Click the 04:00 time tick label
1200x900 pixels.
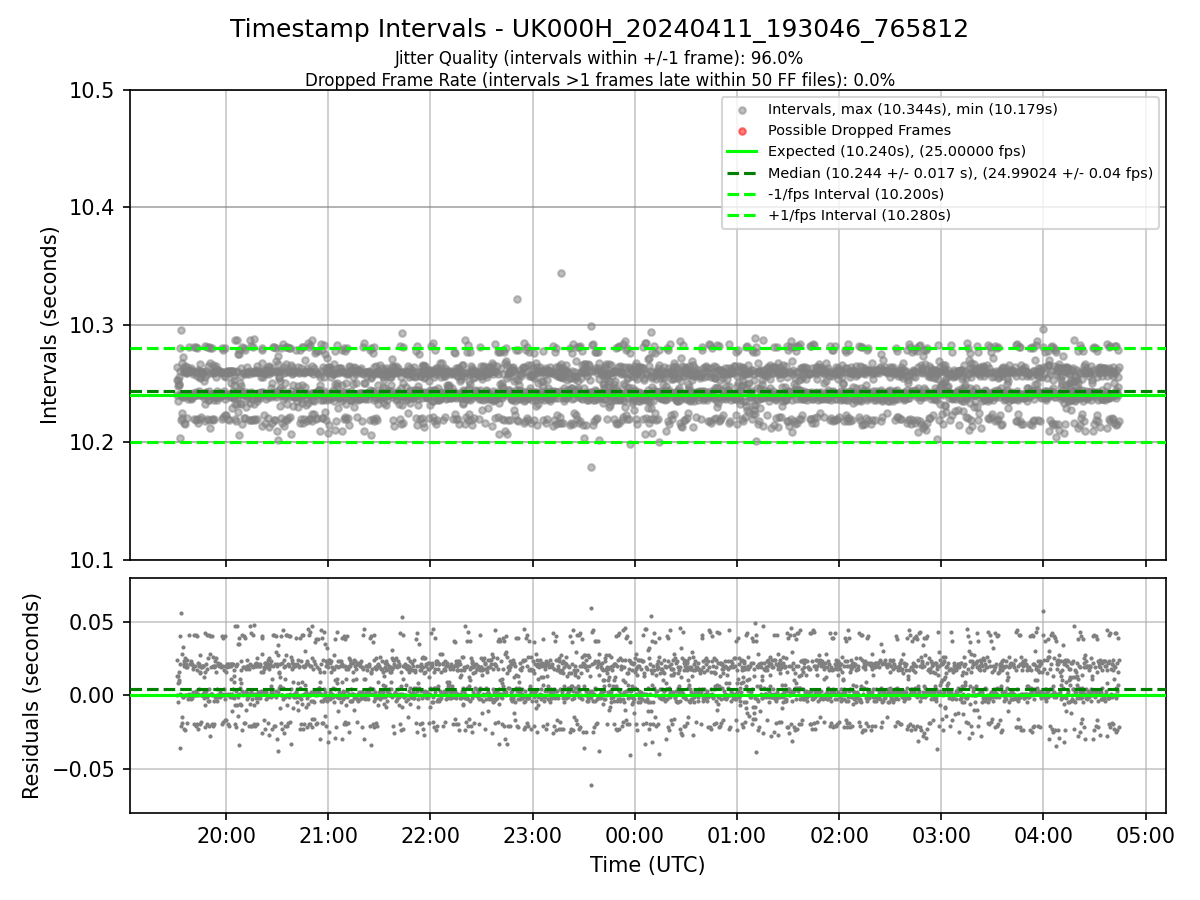[1043, 835]
